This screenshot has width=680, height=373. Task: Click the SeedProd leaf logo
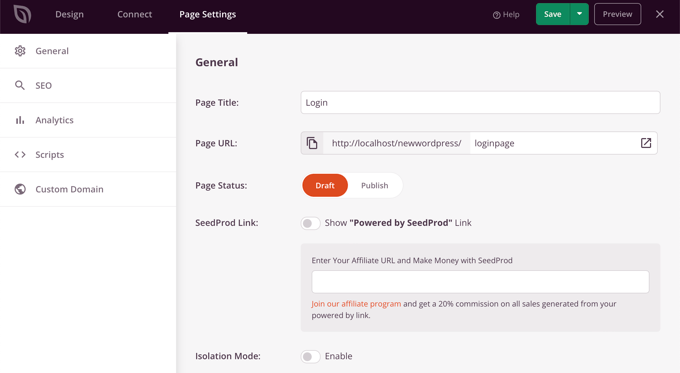[x=22, y=14]
